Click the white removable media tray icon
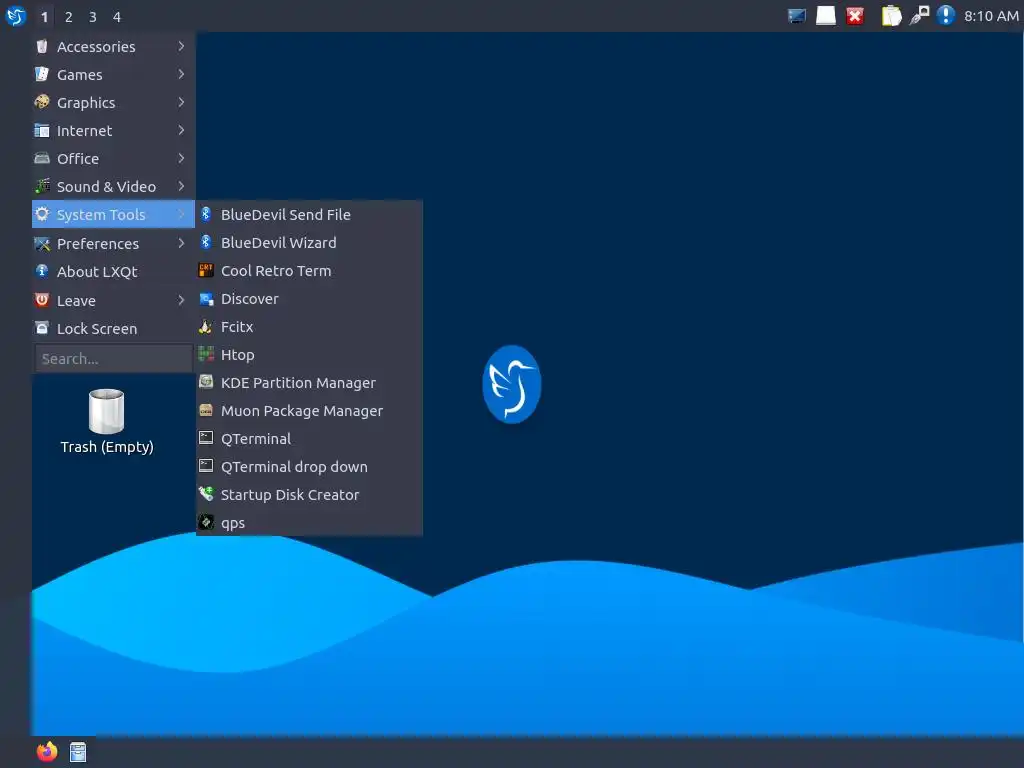The image size is (1024, 768). [825, 16]
